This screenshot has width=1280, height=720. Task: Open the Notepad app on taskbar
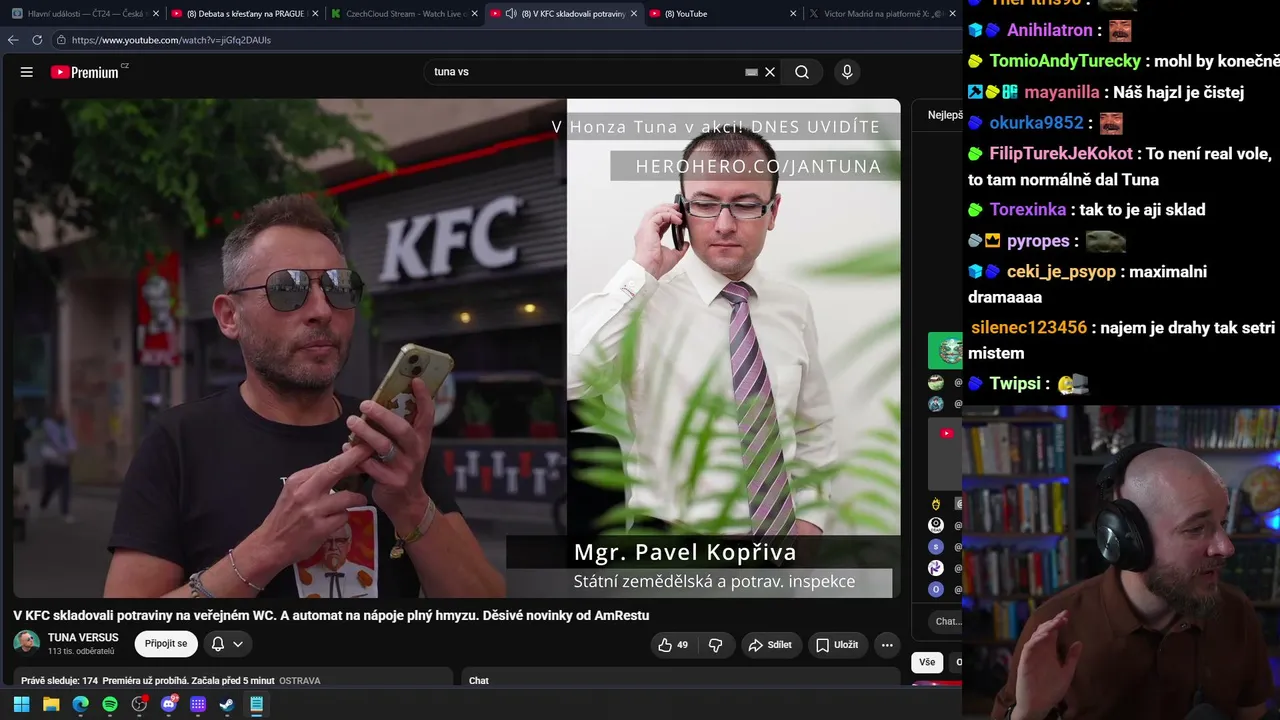pos(256,704)
